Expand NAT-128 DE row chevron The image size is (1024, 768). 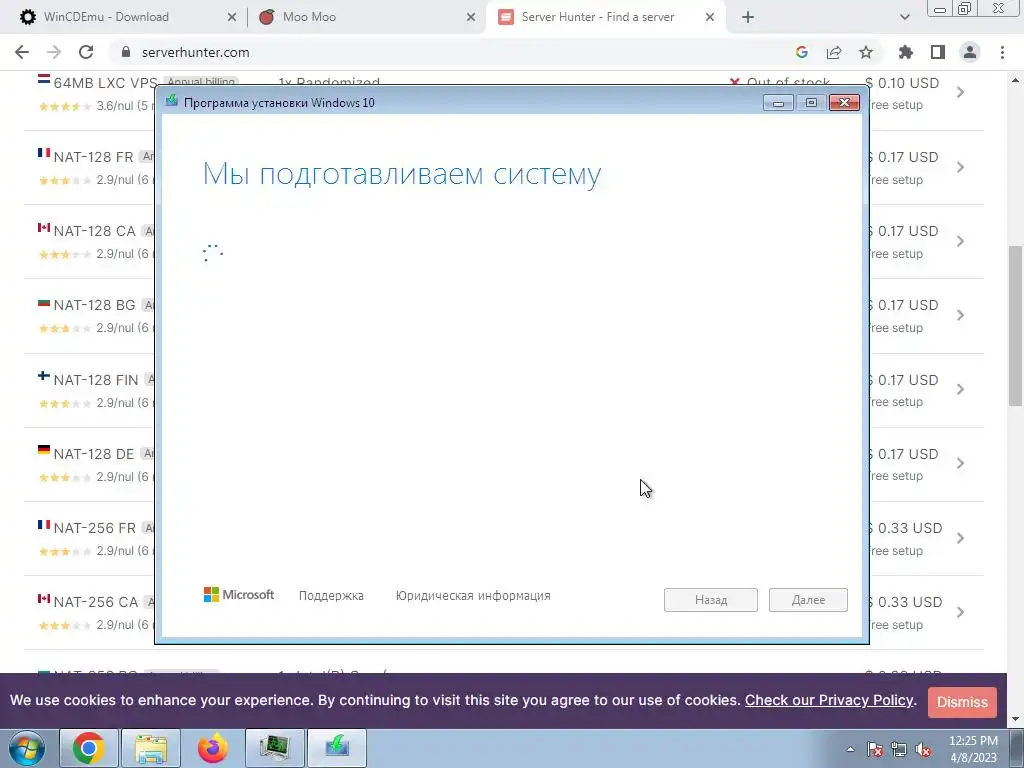pos(961,463)
